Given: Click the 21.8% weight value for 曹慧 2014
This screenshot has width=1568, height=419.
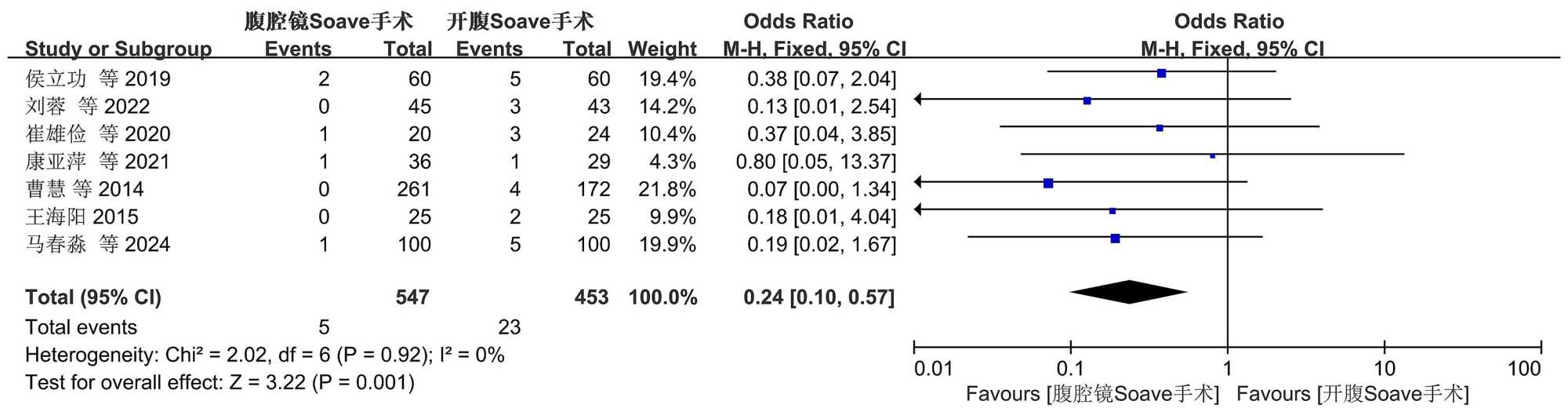Looking at the screenshot, I should tap(667, 189).
